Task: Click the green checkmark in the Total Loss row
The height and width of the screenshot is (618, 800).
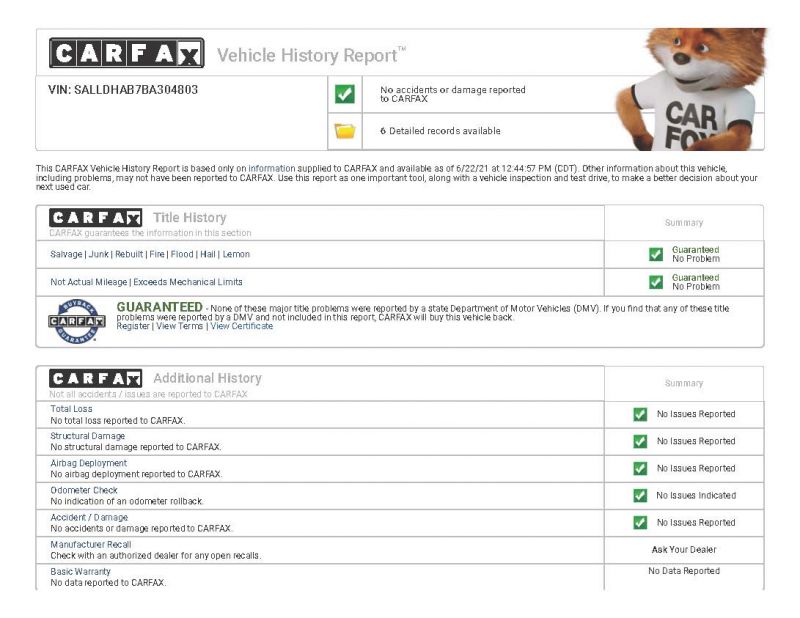Action: [640, 414]
